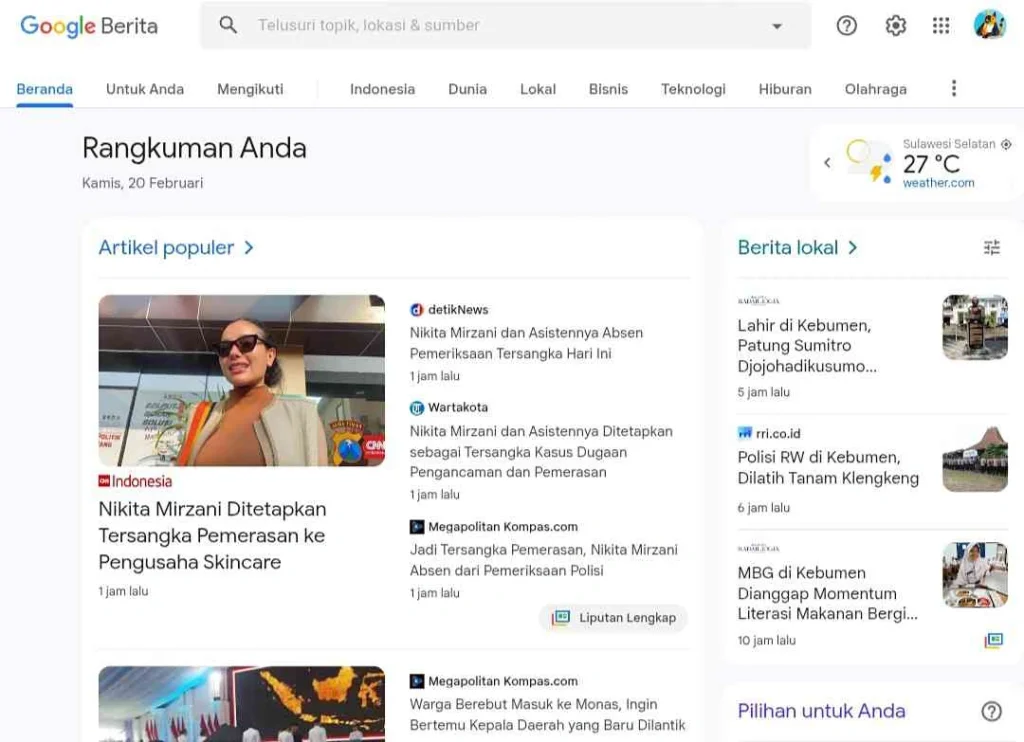Open Kompas article Jadi Tersangka Pemerasan
This screenshot has height=742, width=1024.
tap(543, 560)
